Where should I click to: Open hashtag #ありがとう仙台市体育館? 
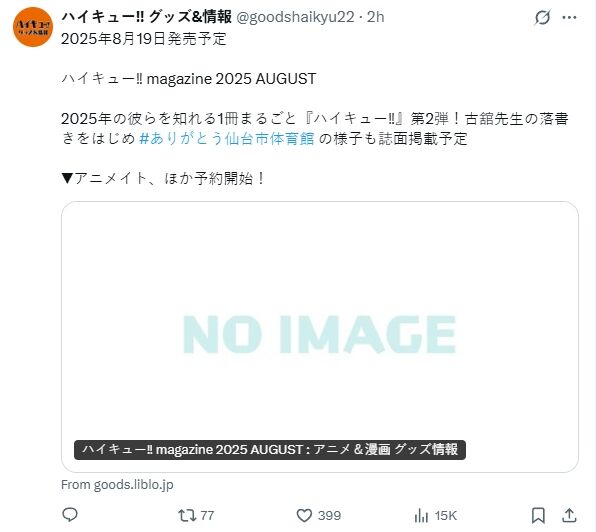pyautogui.click(x=227, y=139)
